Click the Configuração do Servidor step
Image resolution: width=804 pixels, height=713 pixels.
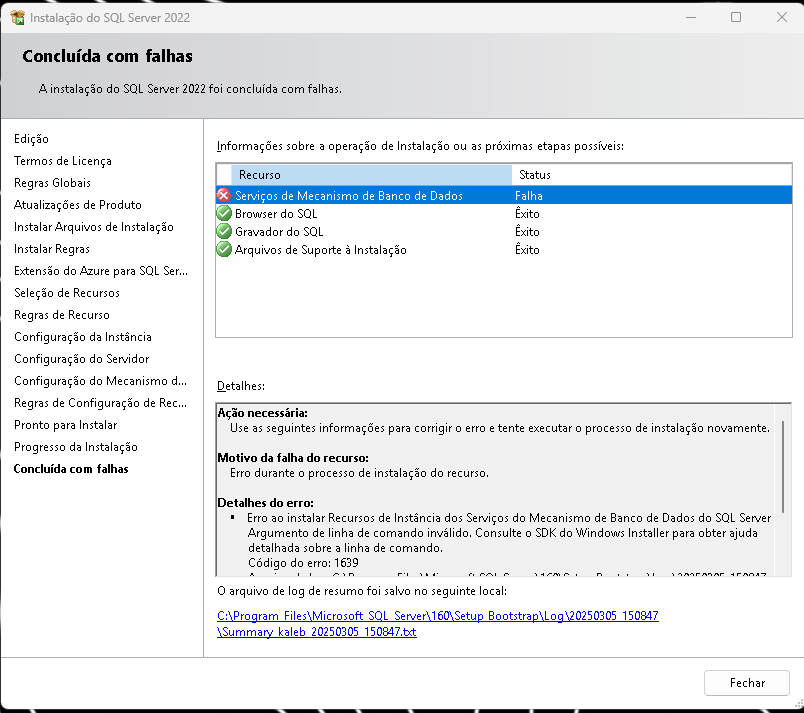pos(82,359)
